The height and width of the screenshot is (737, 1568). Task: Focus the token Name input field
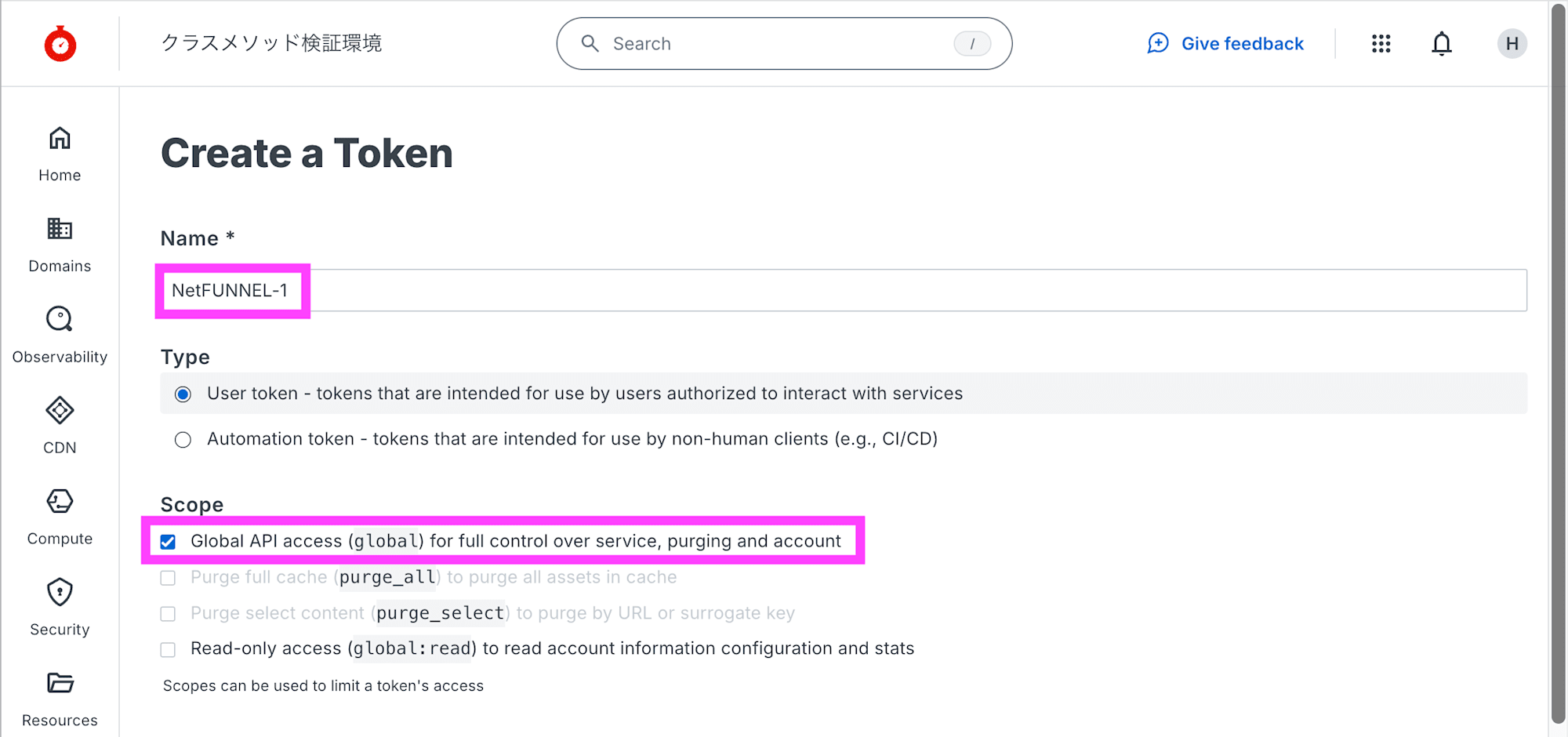[x=862, y=291]
